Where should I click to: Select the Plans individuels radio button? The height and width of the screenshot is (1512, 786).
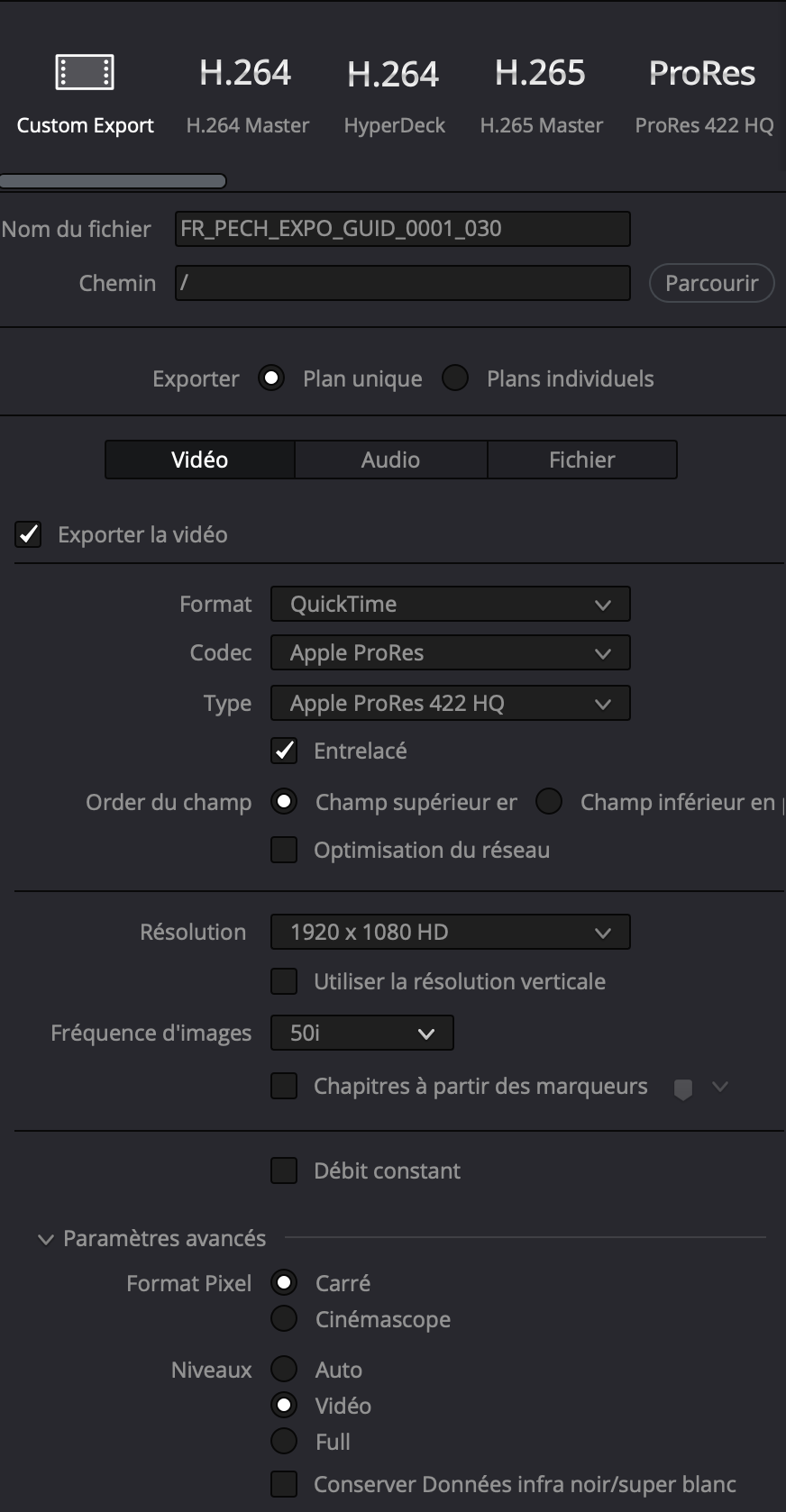[x=455, y=378]
